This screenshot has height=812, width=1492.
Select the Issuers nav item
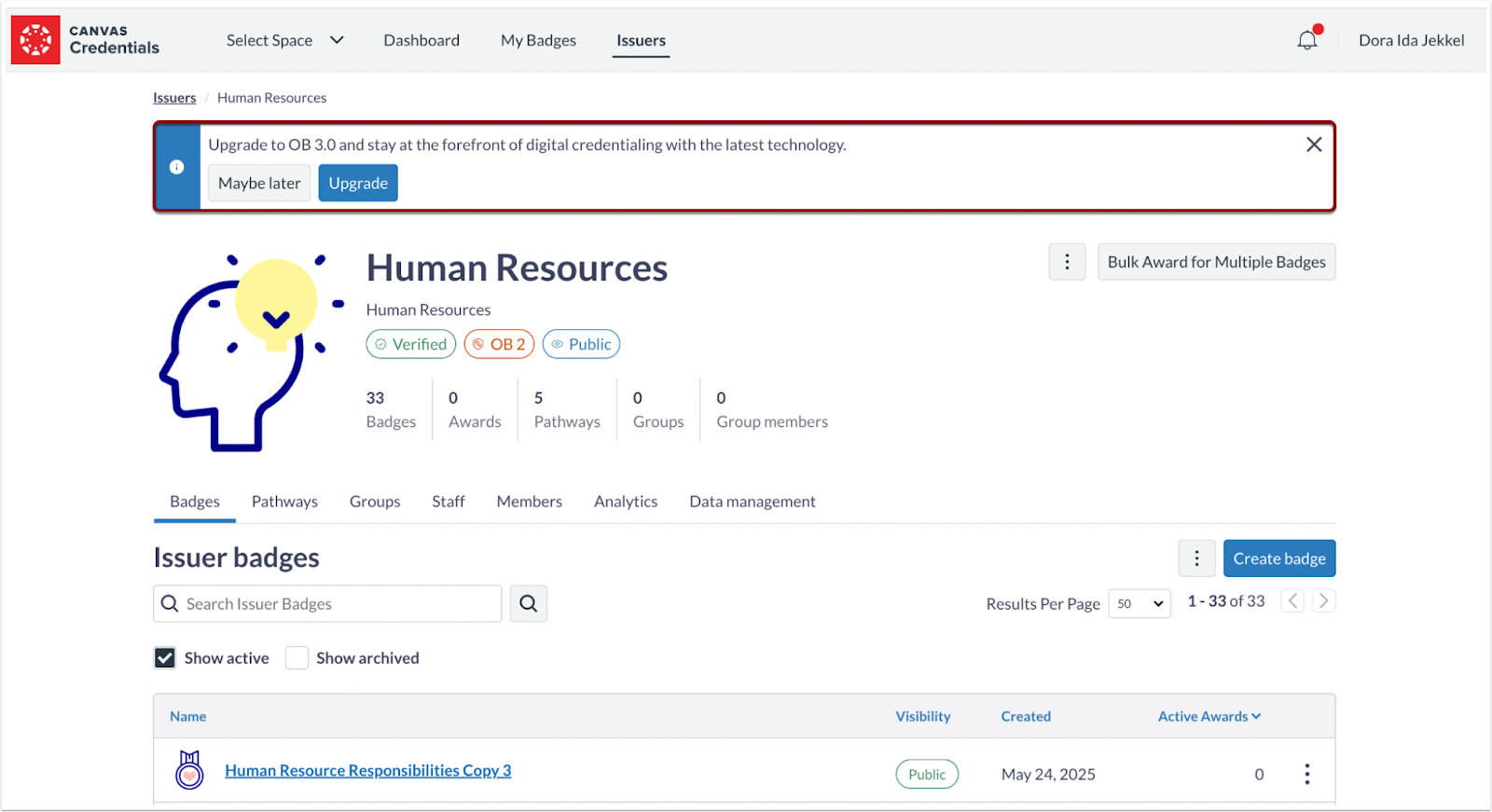pyautogui.click(x=641, y=40)
